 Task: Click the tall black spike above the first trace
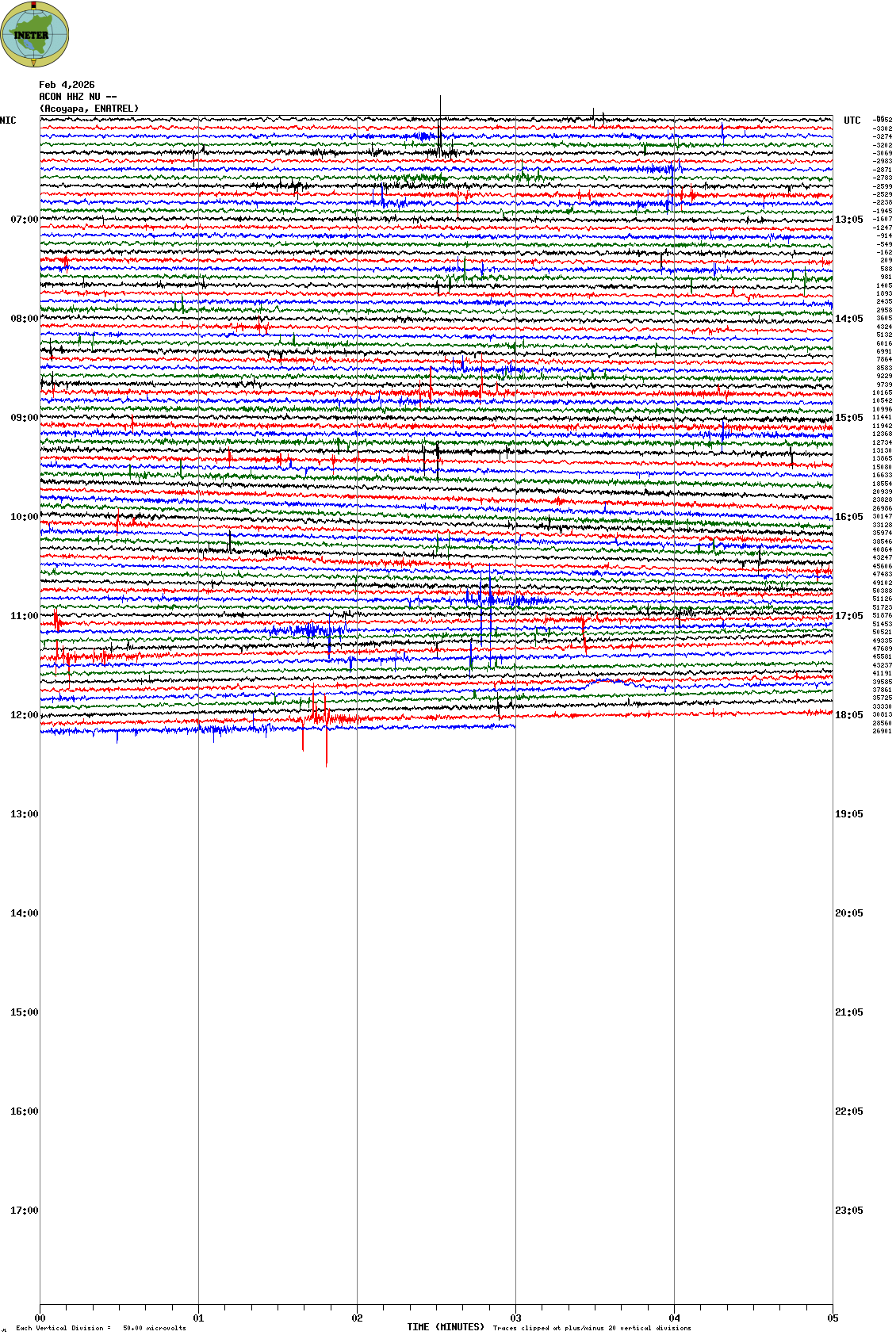tap(440, 107)
